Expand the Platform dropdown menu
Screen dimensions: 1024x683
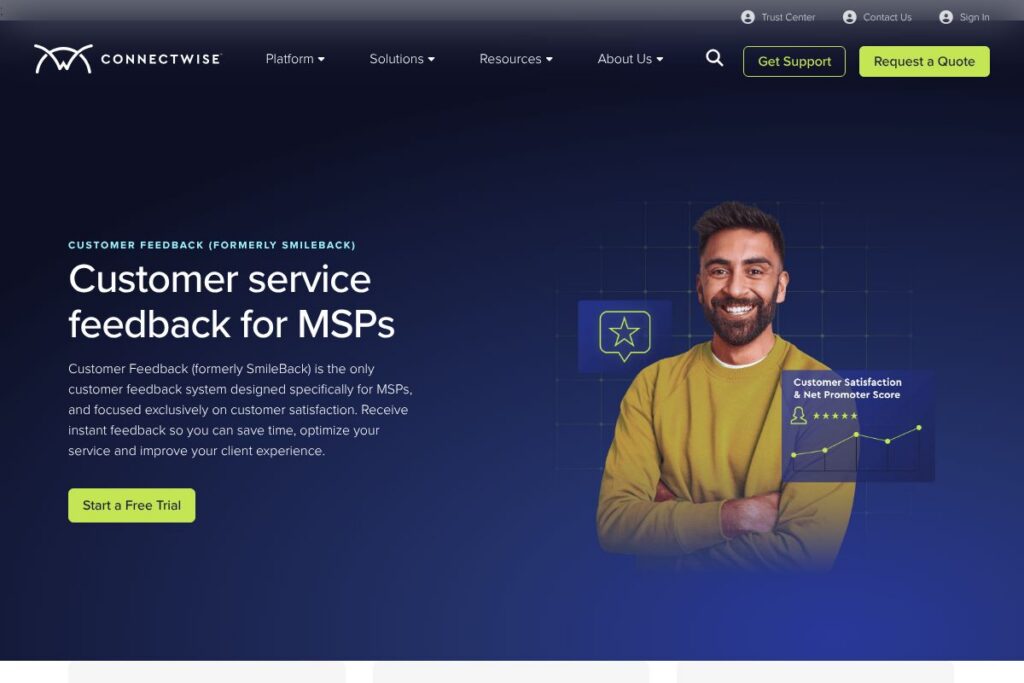pos(295,59)
